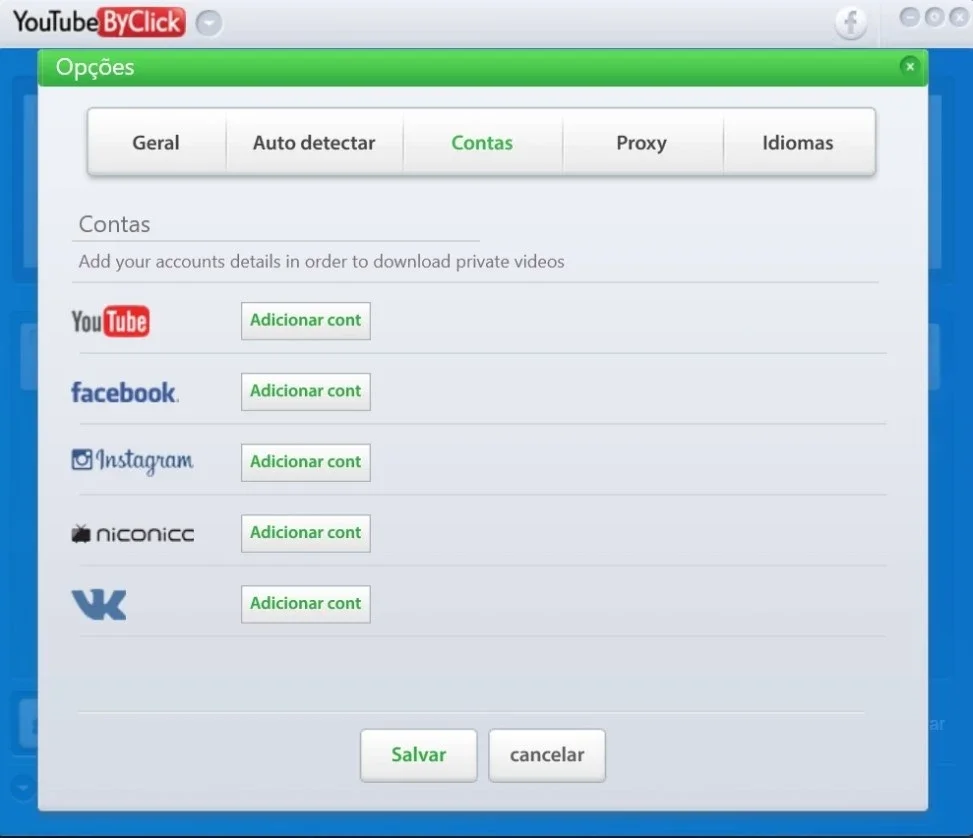Viewport: 973px width, 838px height.
Task: Add a Niconico account
Action: [306, 533]
